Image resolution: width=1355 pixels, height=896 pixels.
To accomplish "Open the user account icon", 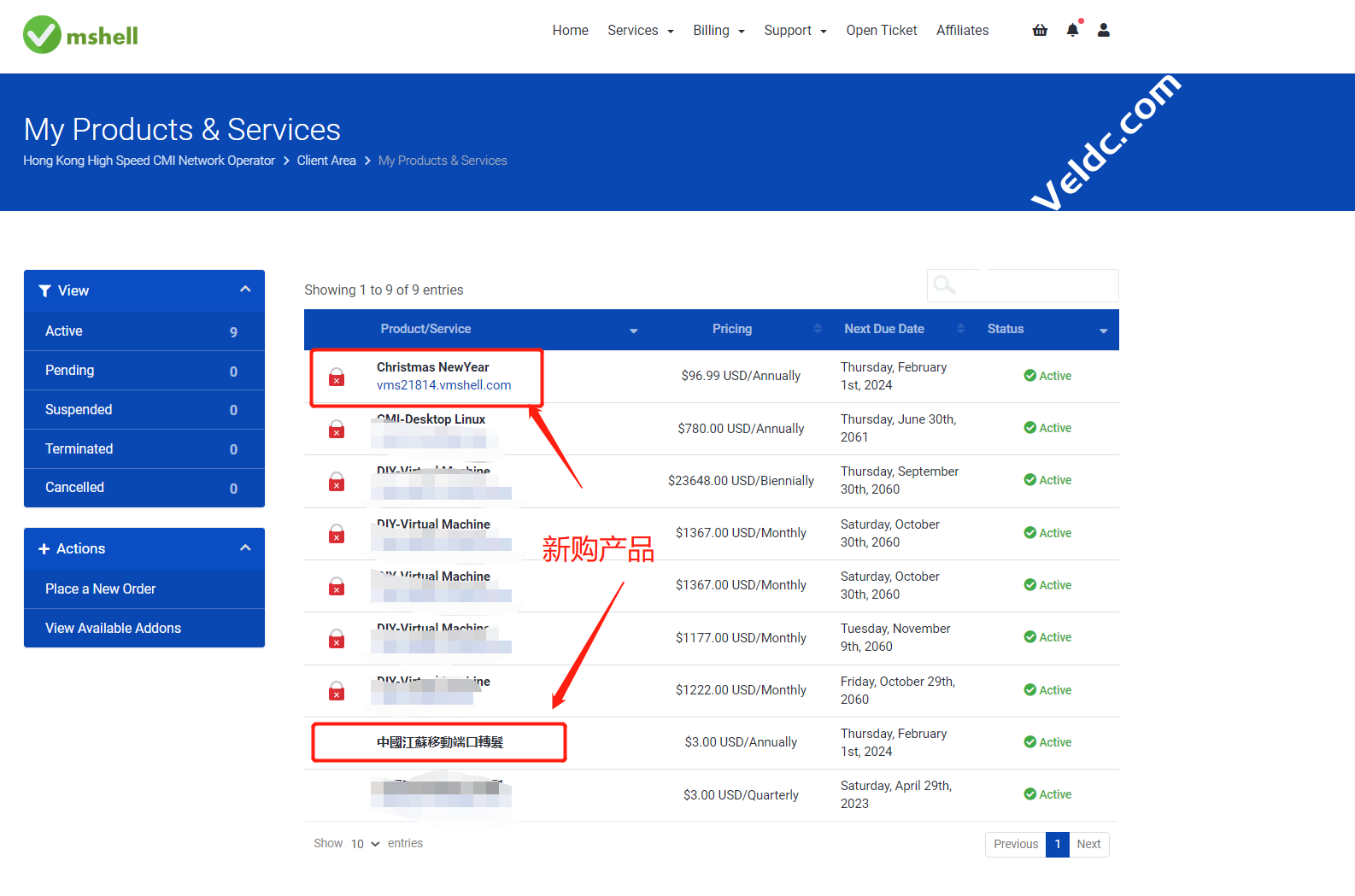I will coord(1104,30).
